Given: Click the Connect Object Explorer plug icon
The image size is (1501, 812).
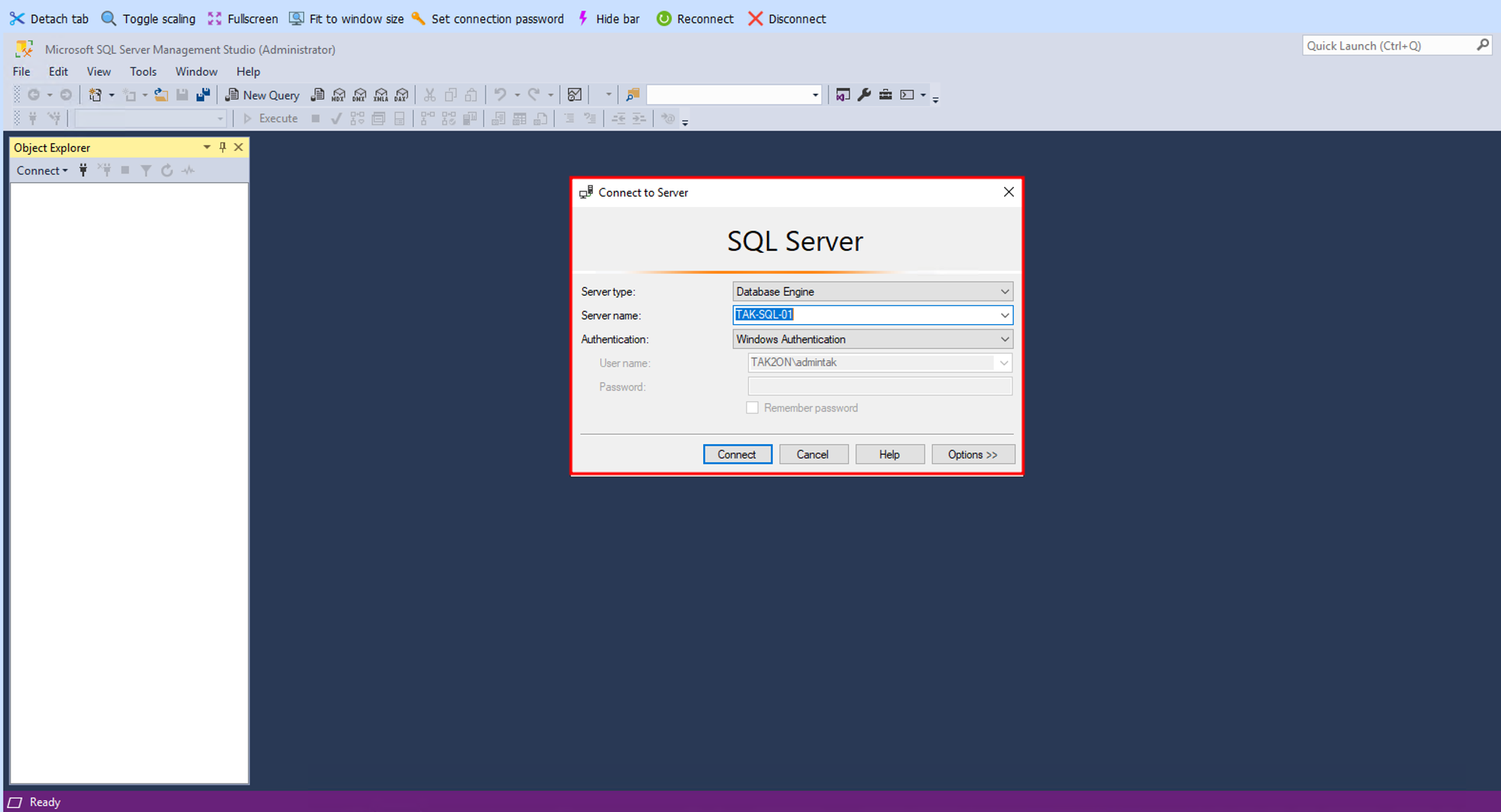Looking at the screenshot, I should tap(83, 170).
